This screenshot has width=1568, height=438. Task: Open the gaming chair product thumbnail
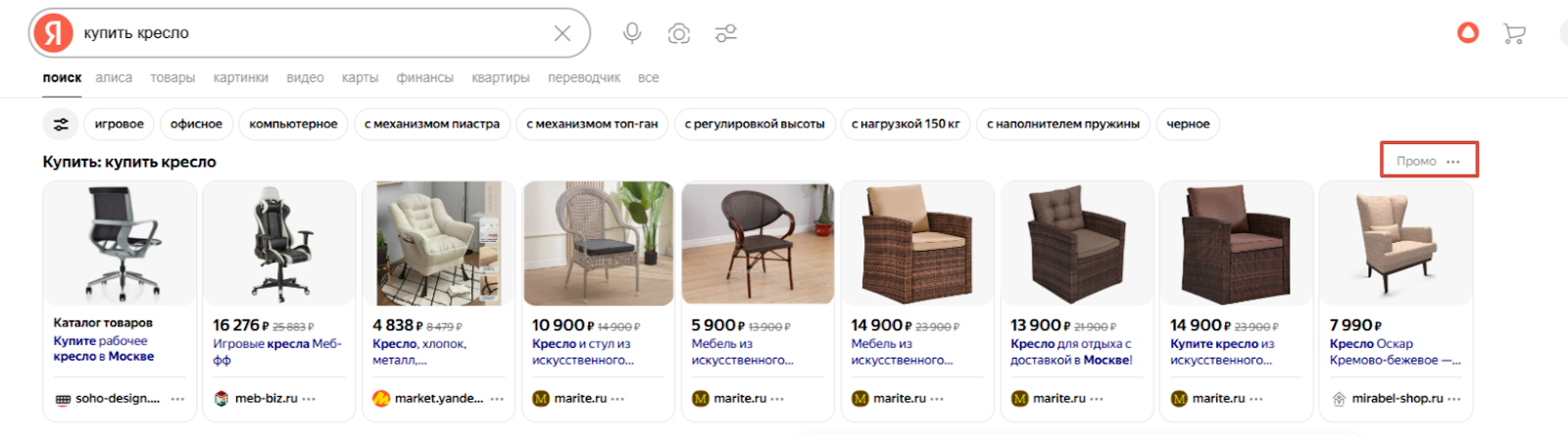278,243
